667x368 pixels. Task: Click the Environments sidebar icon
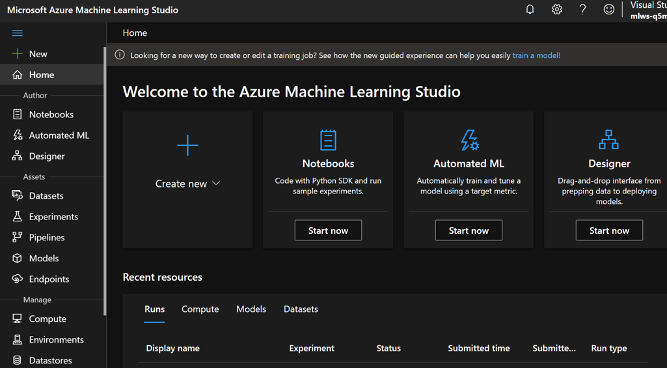click(17, 339)
